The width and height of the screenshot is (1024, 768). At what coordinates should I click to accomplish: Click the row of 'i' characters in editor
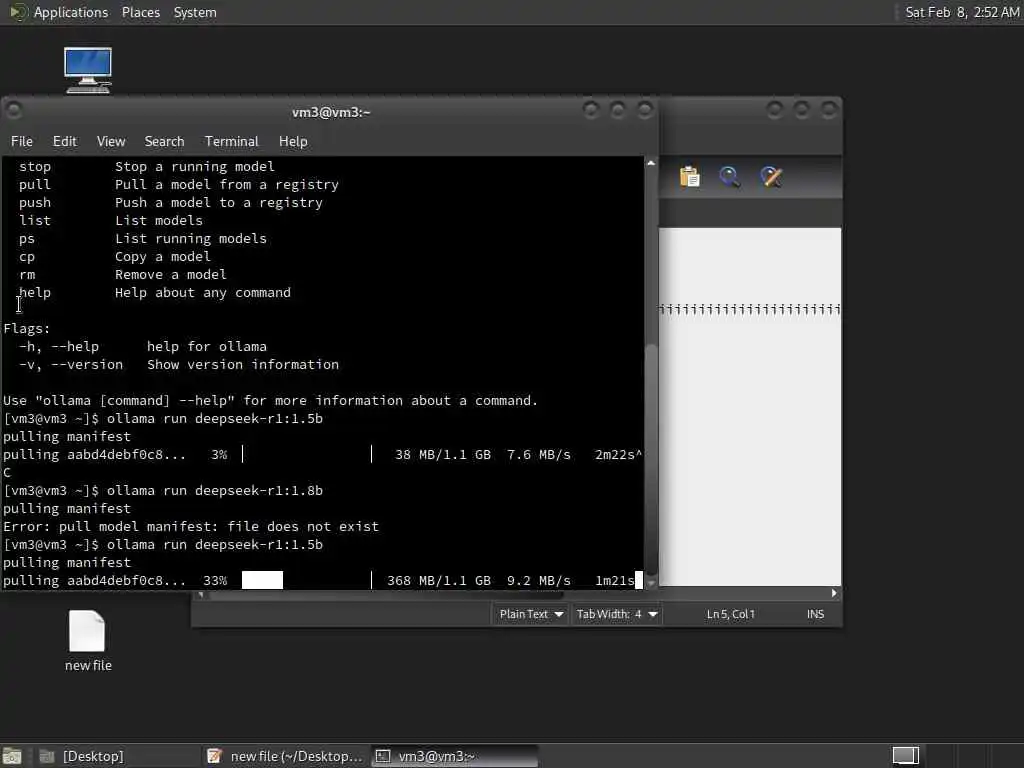[x=749, y=309]
